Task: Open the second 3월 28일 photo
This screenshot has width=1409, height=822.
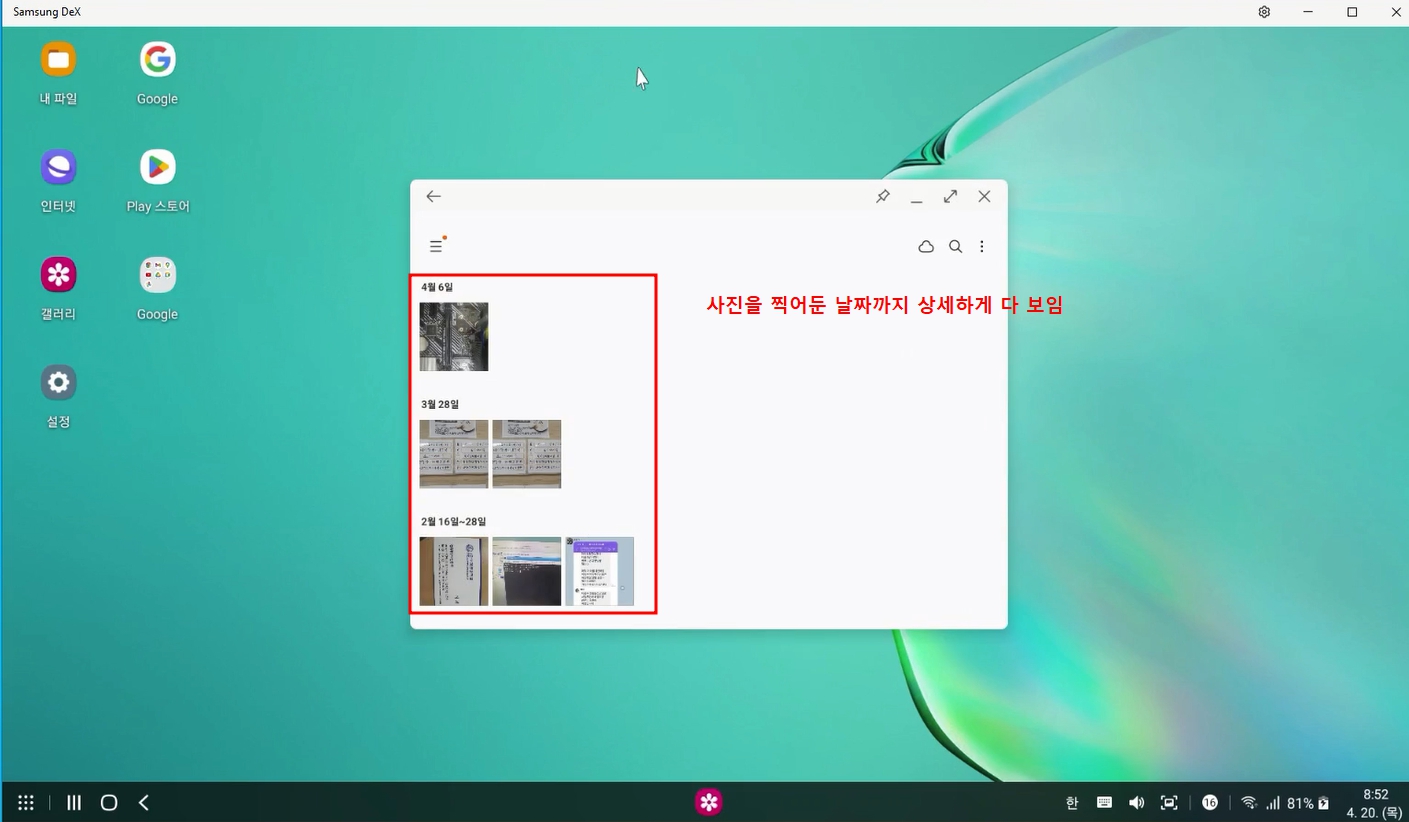Action: (527, 454)
